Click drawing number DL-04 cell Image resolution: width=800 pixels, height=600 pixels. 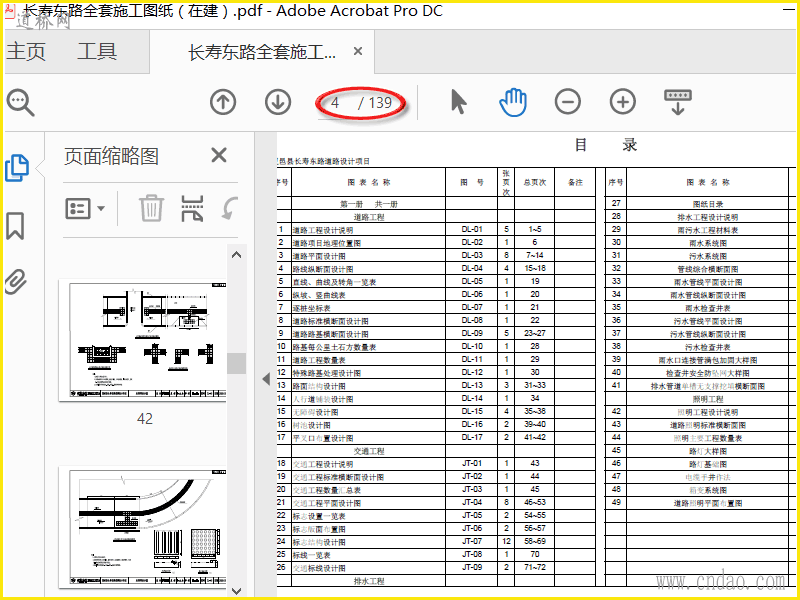click(472, 268)
